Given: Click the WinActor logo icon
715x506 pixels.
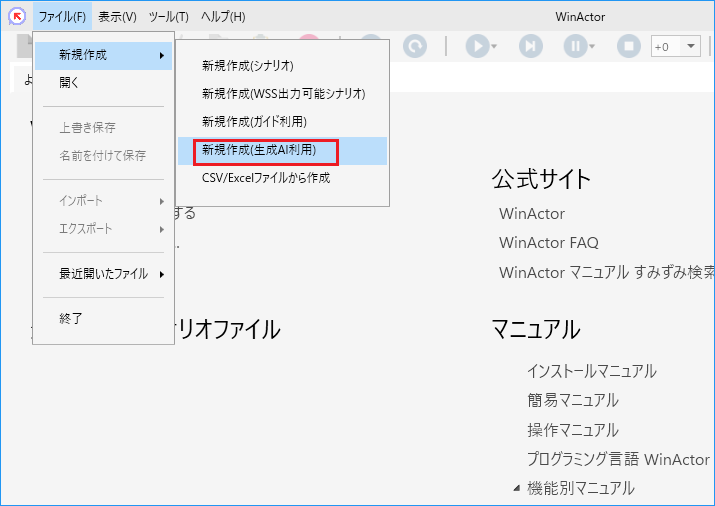Looking at the screenshot, I should tap(17, 16).
